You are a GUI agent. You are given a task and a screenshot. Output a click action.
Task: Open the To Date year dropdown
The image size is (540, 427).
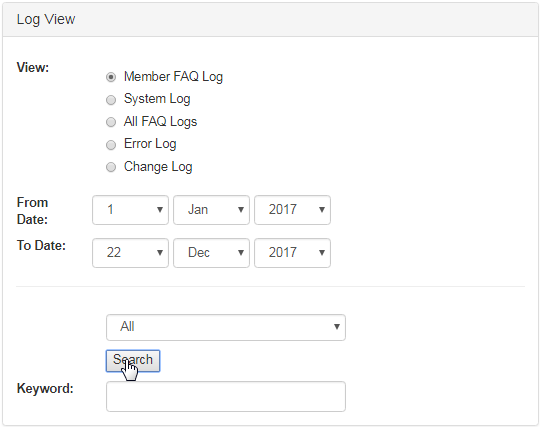click(x=292, y=253)
